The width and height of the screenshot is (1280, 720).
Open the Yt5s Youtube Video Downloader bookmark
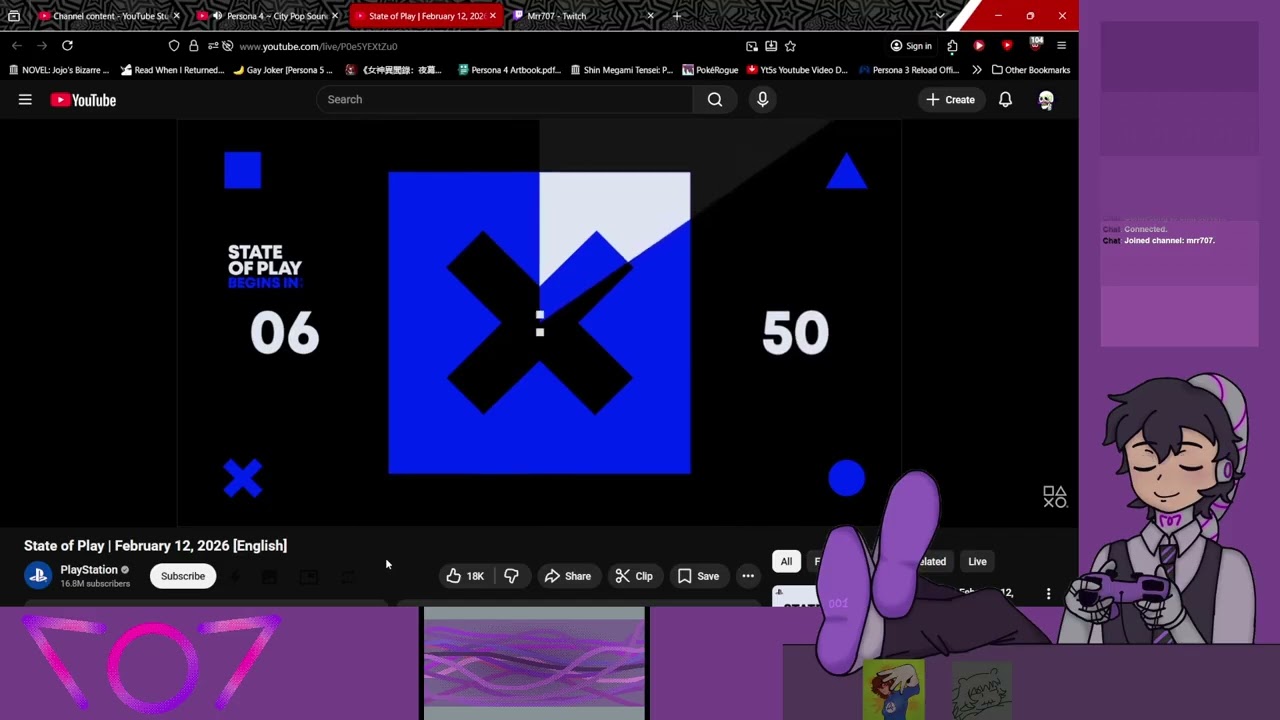tap(797, 70)
